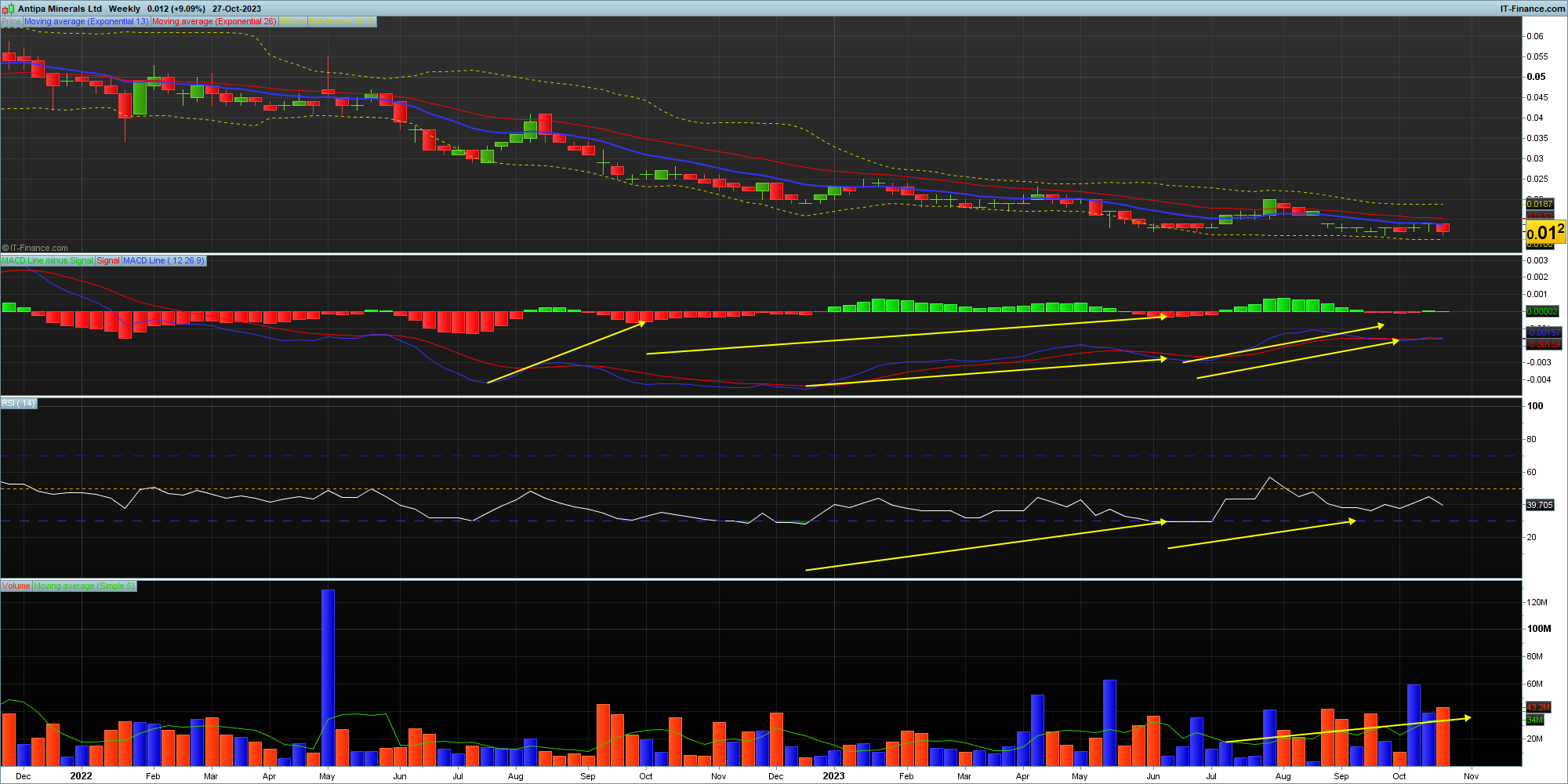Click the 0.012 (+9.09%) price change text
The image size is (1568, 784).
pyautogui.click(x=176, y=9)
